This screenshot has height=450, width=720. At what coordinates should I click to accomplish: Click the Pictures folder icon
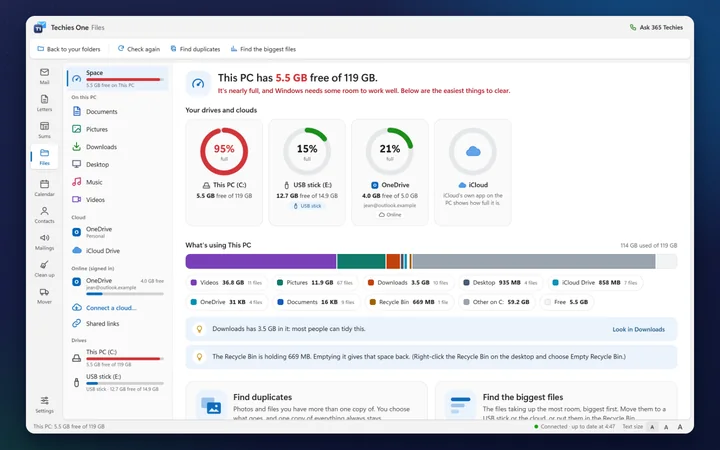click(77, 129)
